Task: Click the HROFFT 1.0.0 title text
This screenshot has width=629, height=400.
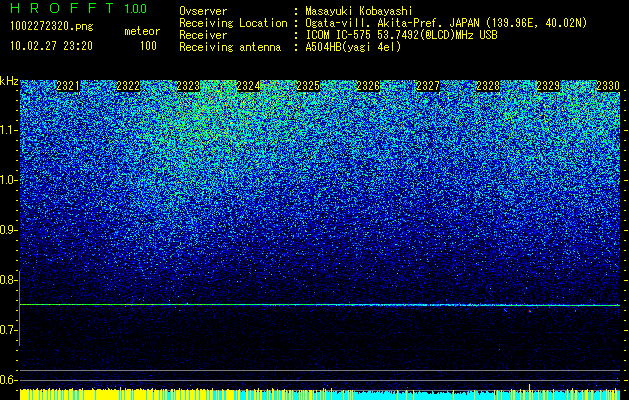Action: click(x=79, y=8)
